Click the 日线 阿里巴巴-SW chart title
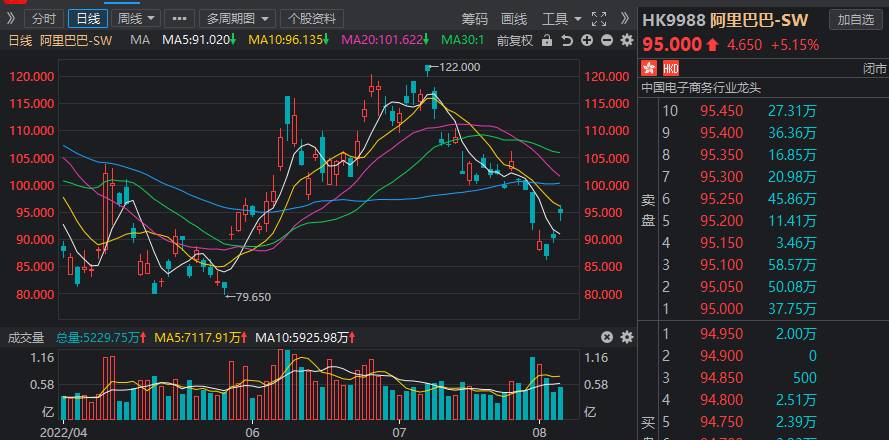Image resolution: width=889 pixels, height=440 pixels. (60, 40)
